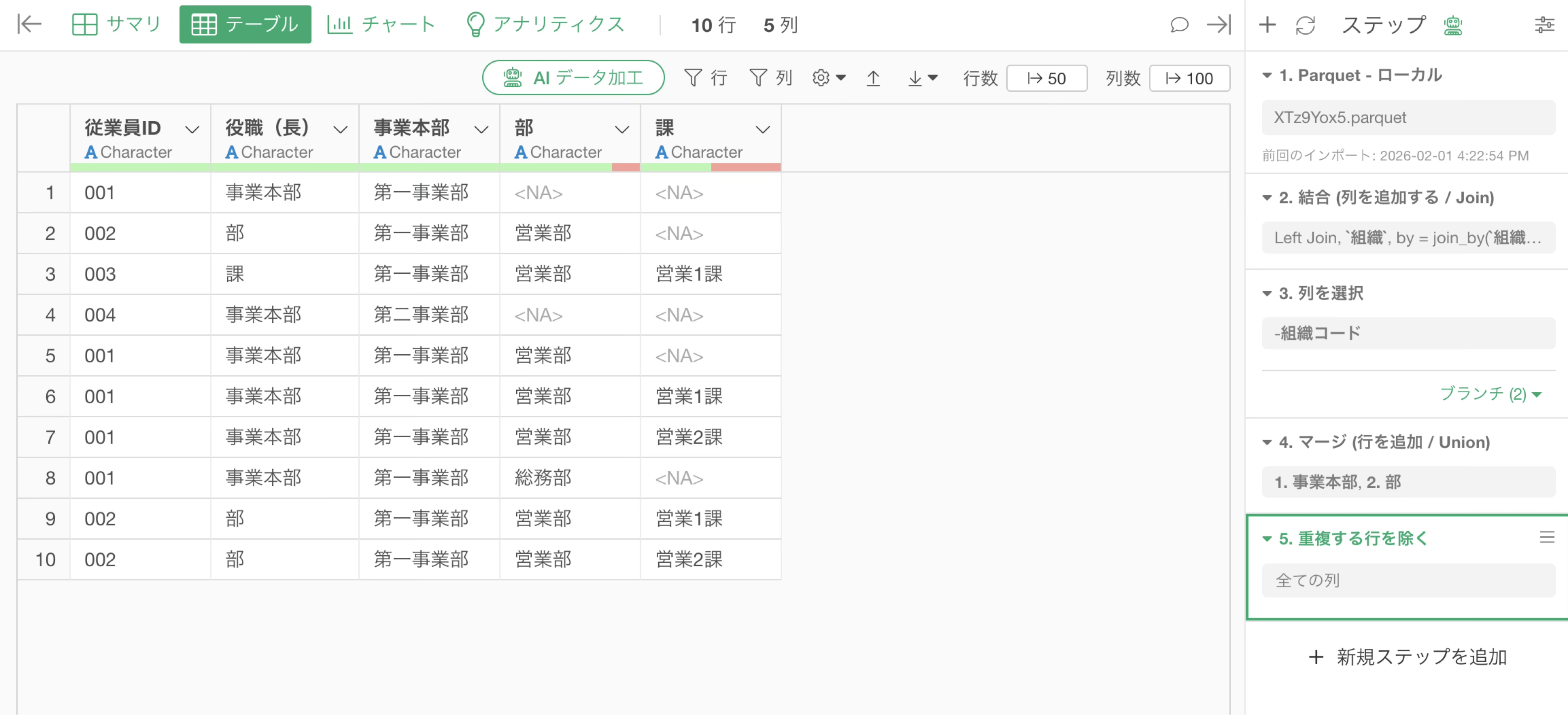Click the refresh icon in the steps header

pos(1306,25)
